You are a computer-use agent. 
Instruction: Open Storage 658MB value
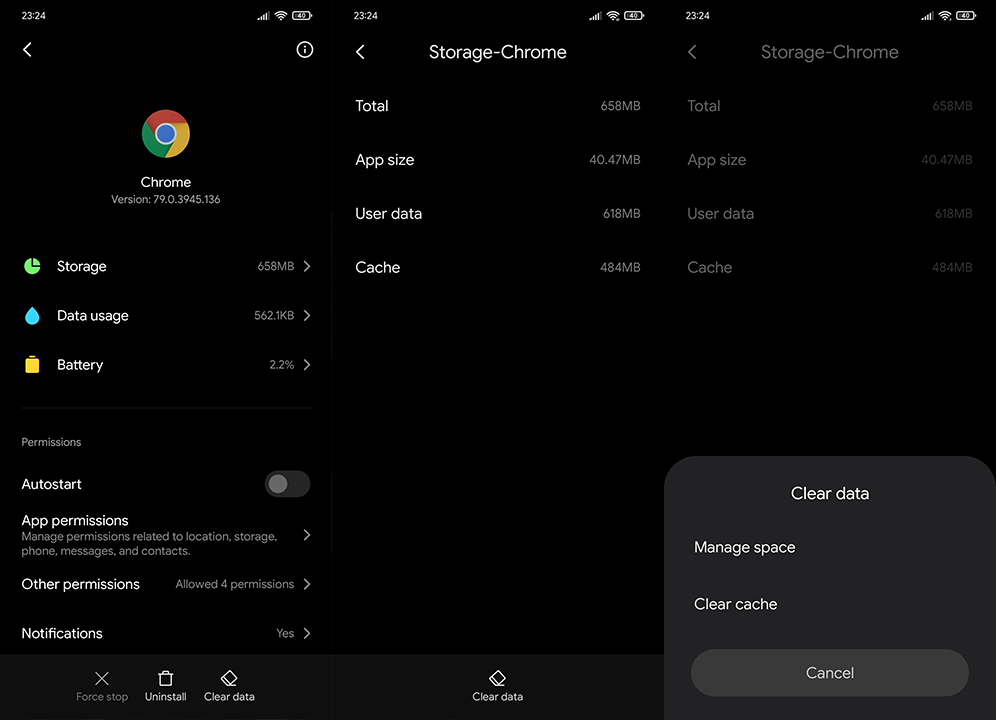click(276, 266)
